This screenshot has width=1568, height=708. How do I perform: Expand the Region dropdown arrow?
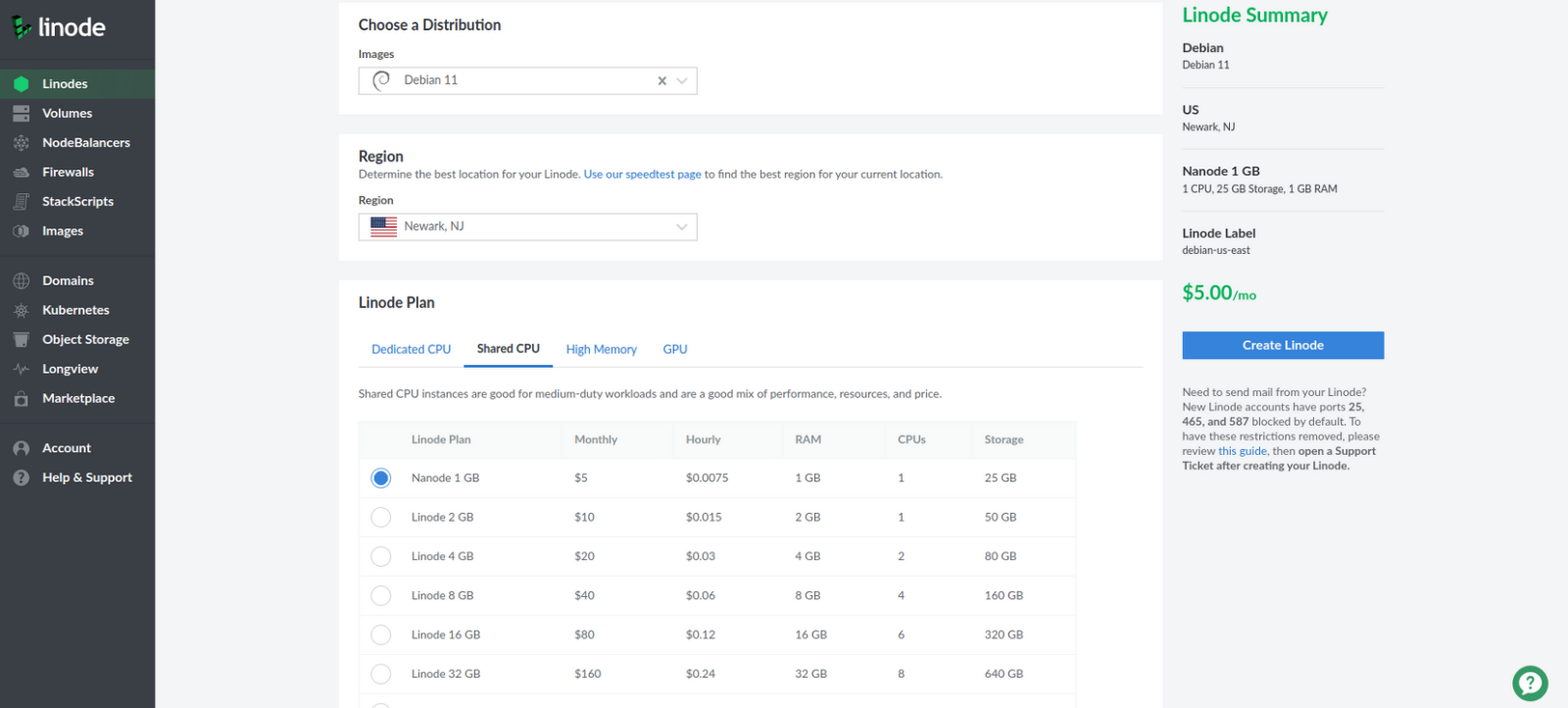click(x=682, y=228)
